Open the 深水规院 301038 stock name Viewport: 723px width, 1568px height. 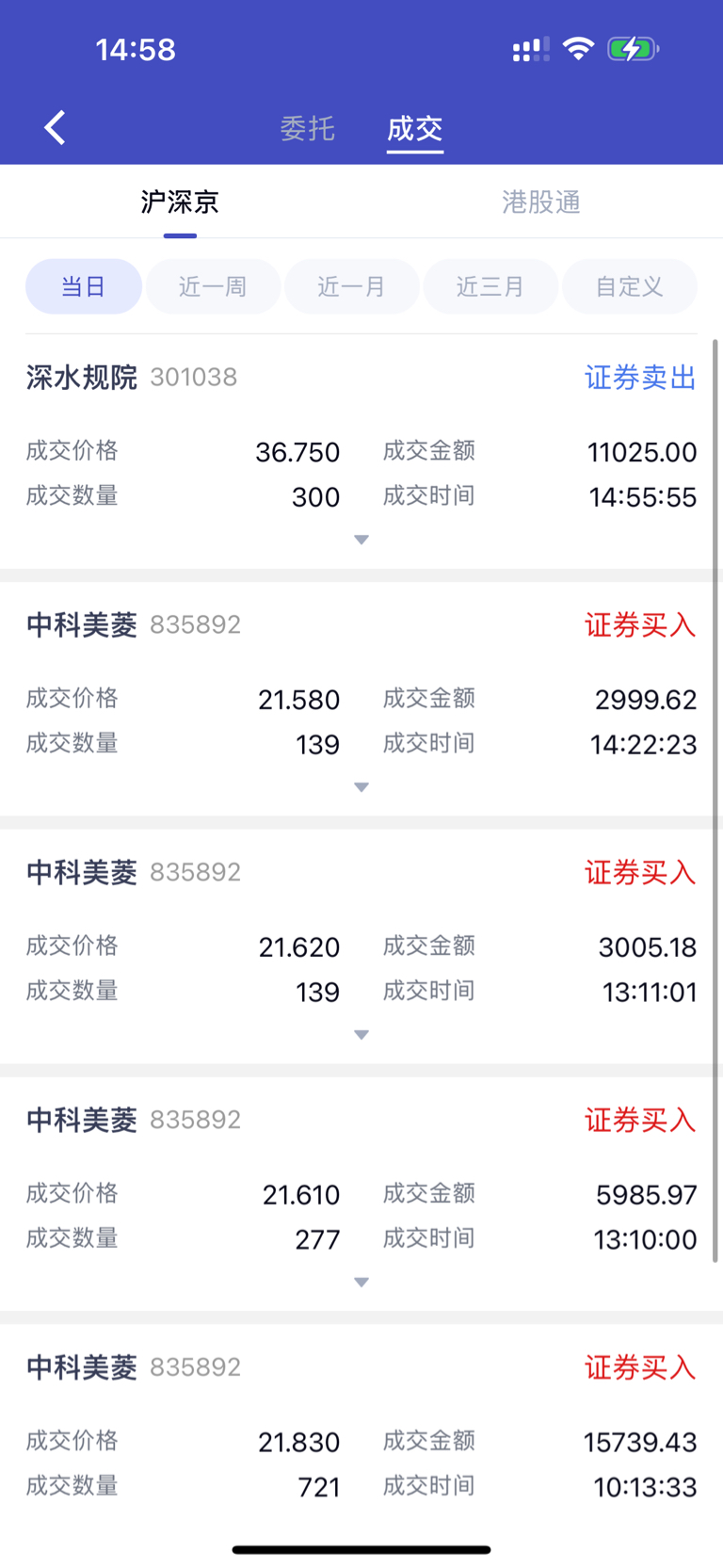point(132,377)
